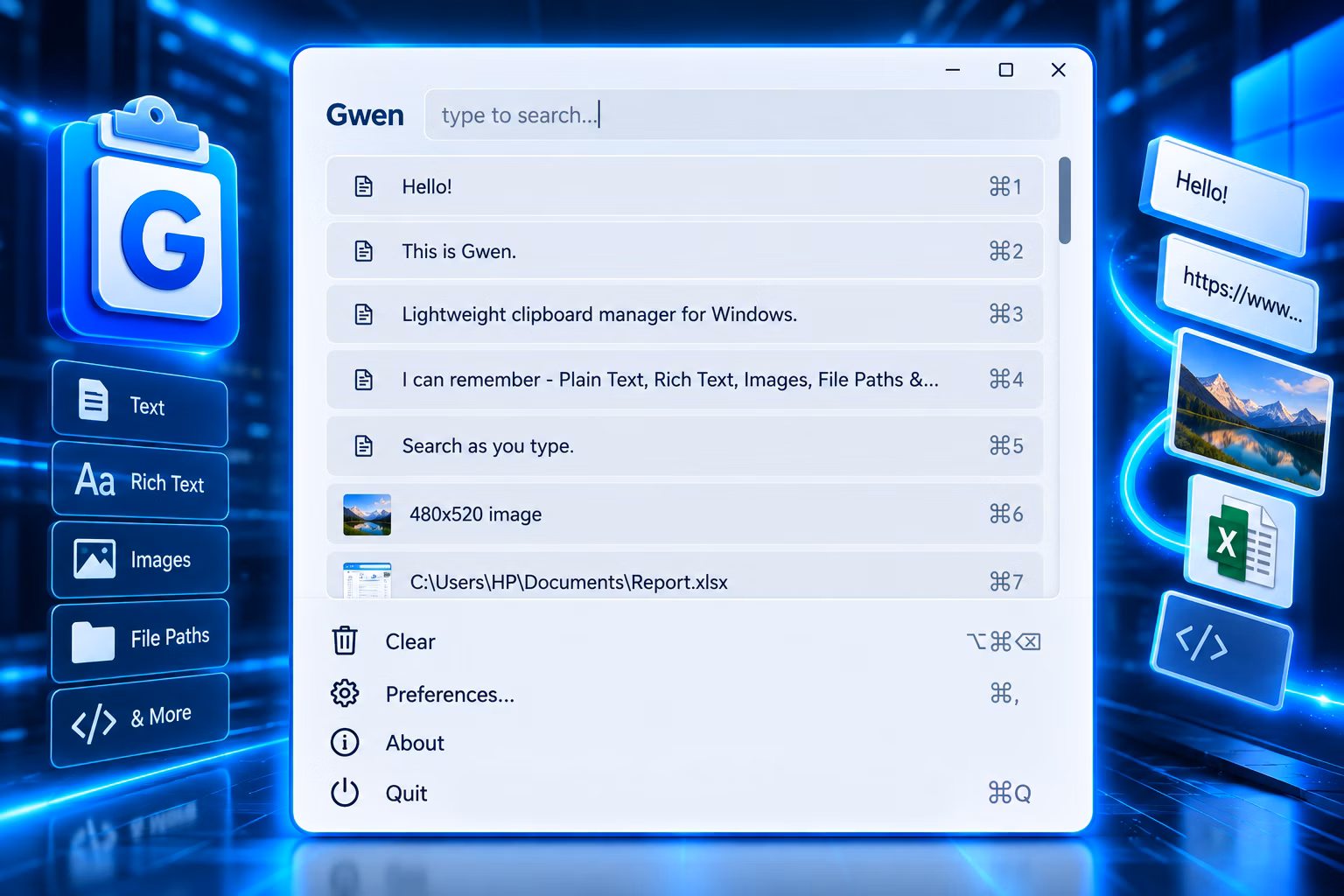Close the Gwen window

(x=1059, y=70)
